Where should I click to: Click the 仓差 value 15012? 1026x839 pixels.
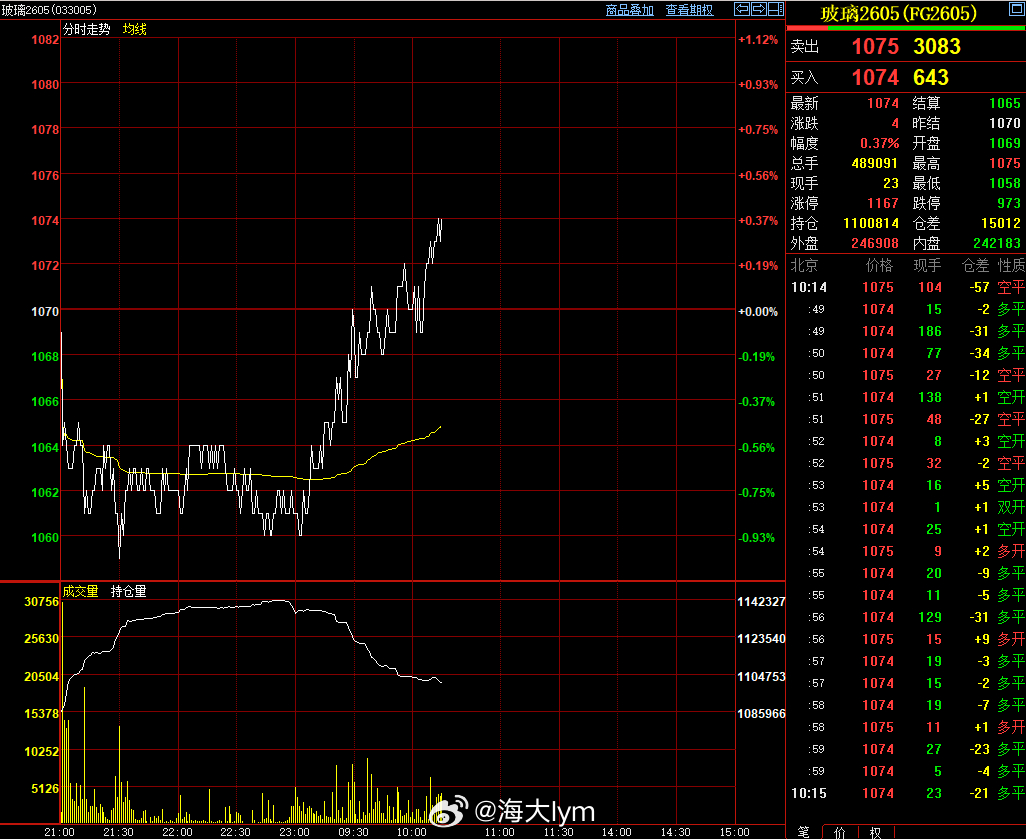tap(1001, 223)
